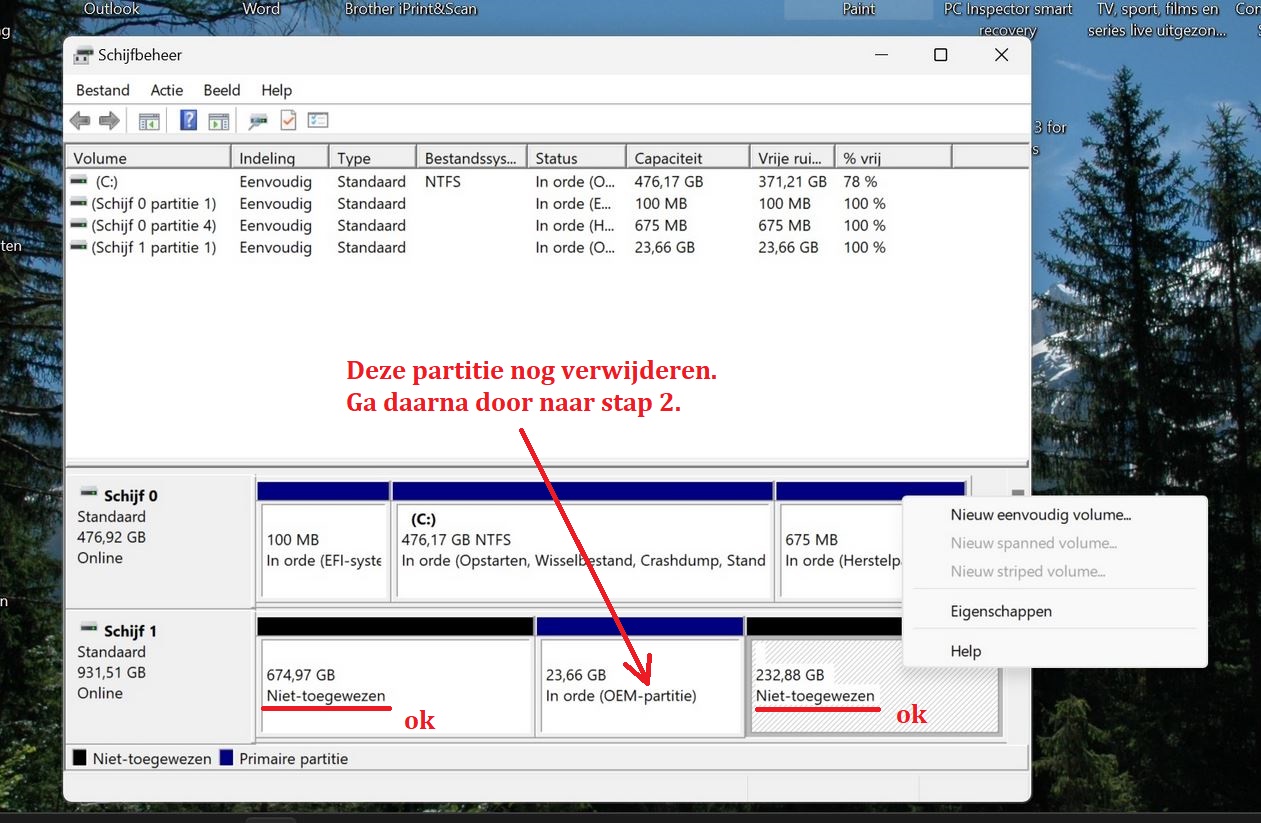
Task: Click the blue question mark Help icon
Action: 188,121
